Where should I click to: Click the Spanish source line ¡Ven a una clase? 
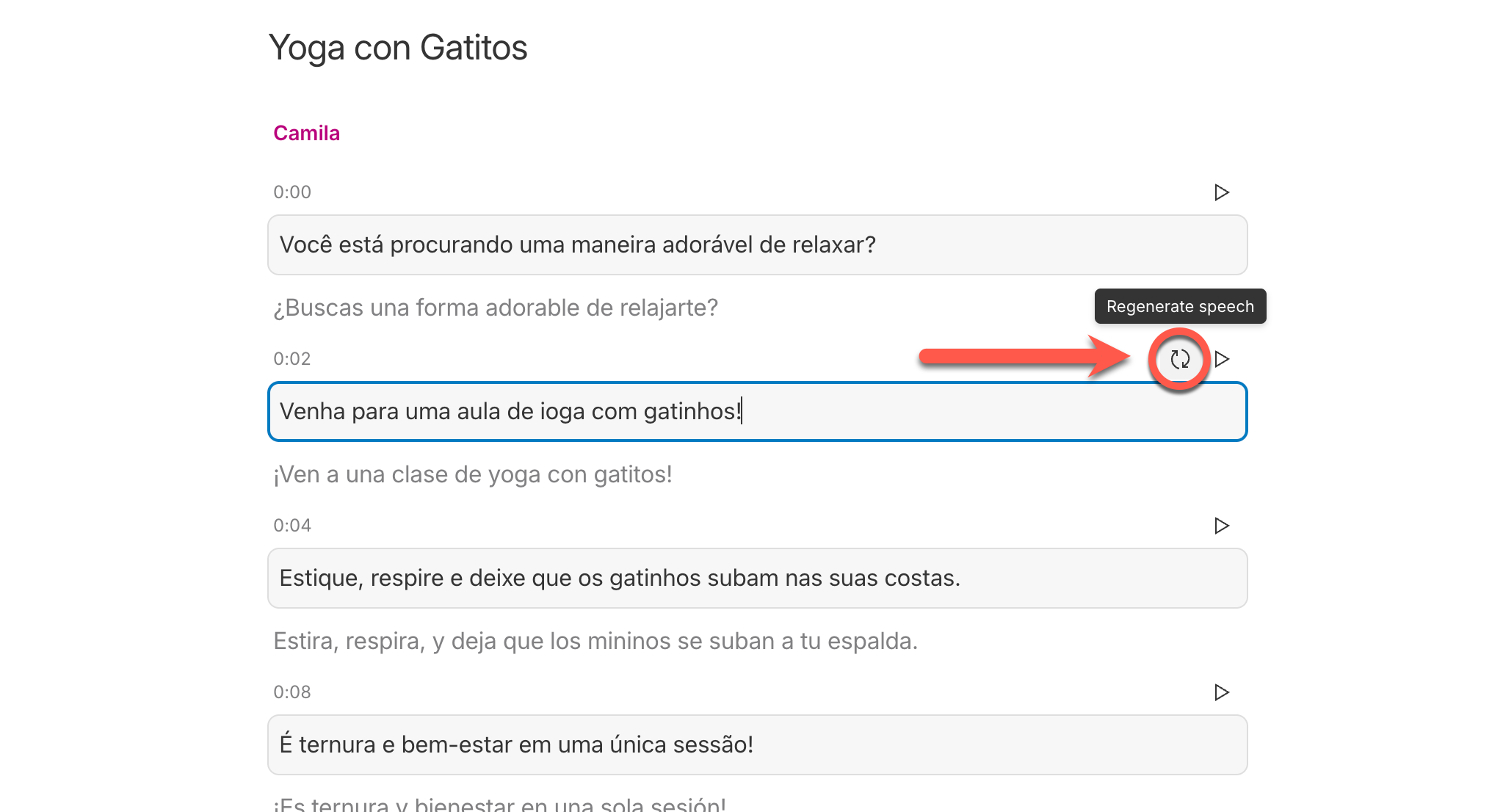(472, 474)
